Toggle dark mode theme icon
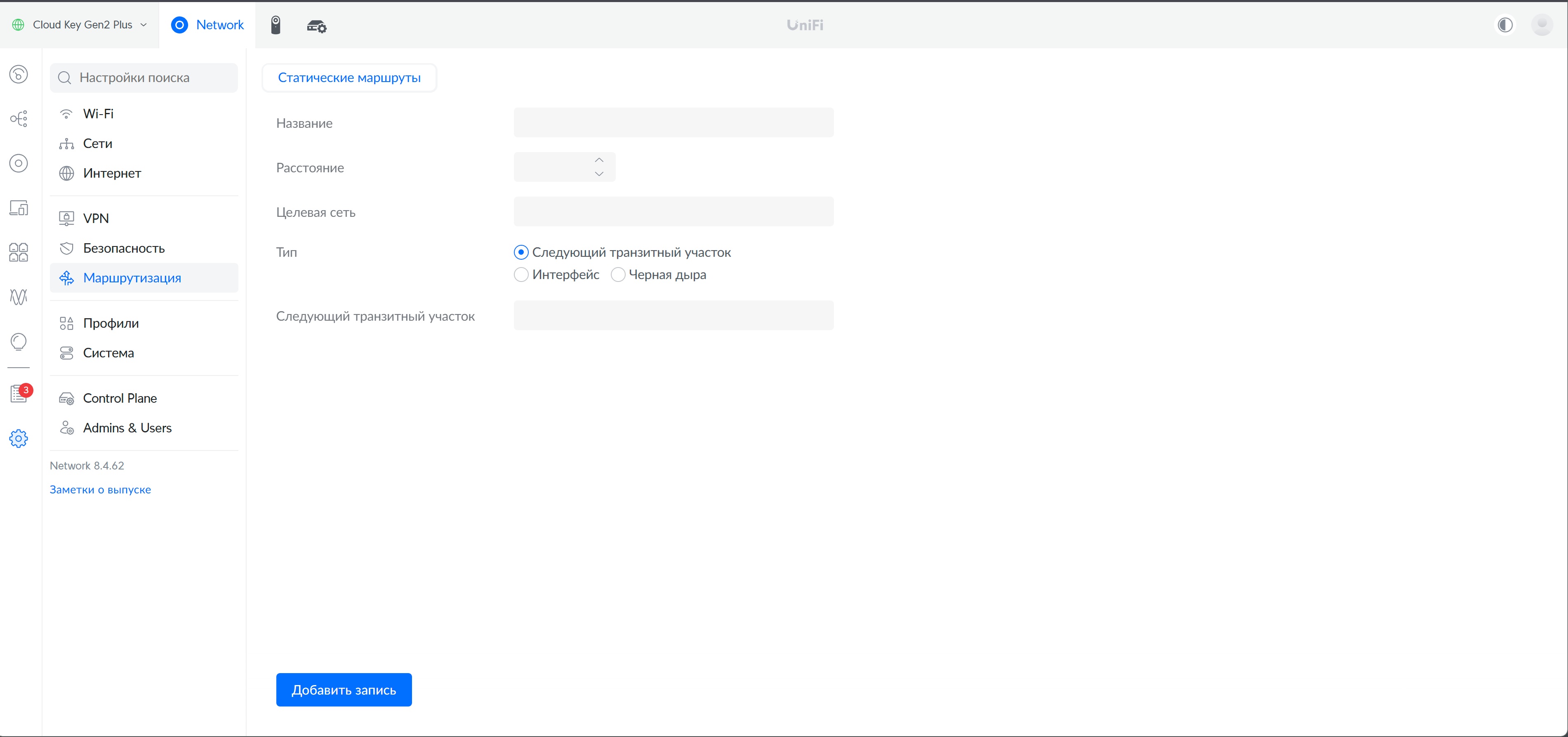 pyautogui.click(x=1505, y=25)
